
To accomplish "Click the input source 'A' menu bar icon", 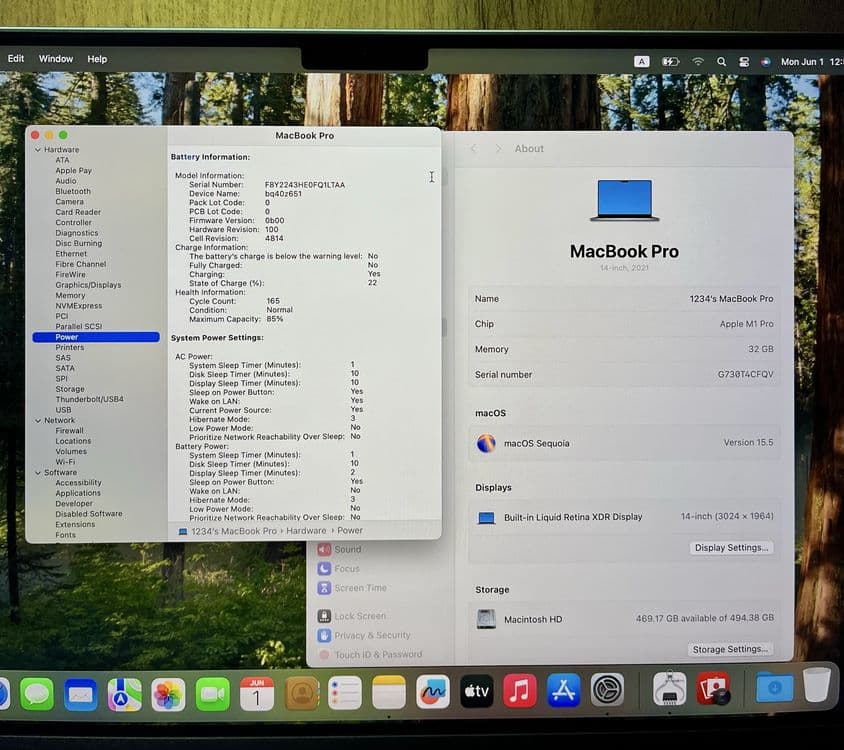I will point(641,61).
